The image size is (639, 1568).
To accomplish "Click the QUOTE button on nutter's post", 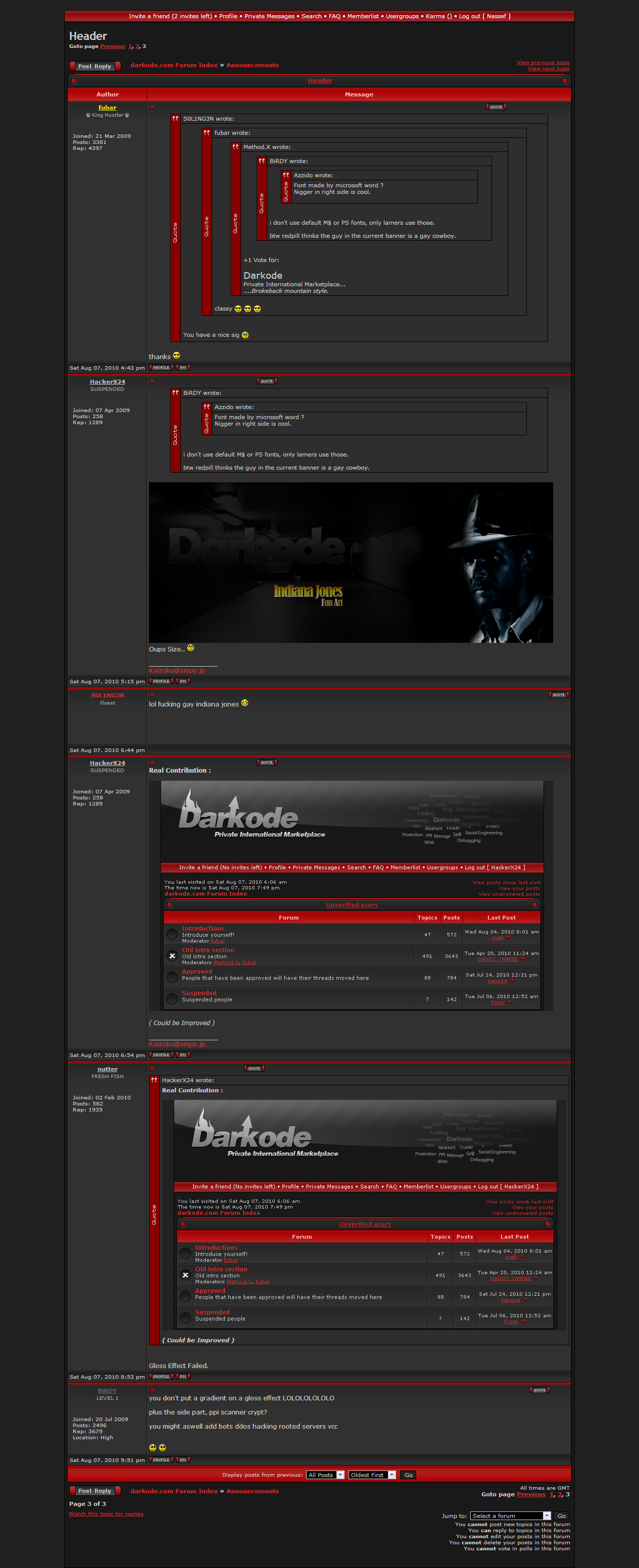I will point(254,1068).
